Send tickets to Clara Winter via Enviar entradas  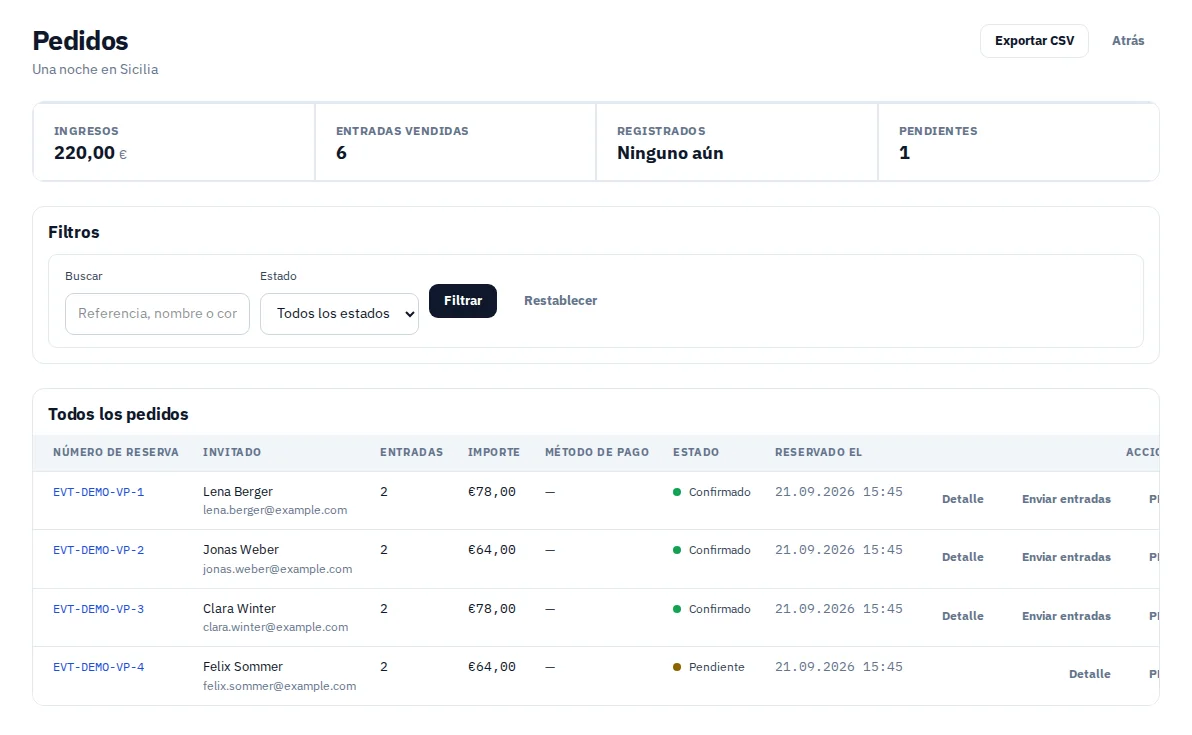[x=1066, y=616]
